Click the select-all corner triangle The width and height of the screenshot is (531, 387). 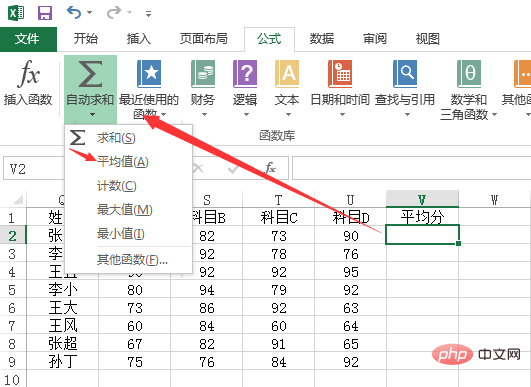[18, 199]
